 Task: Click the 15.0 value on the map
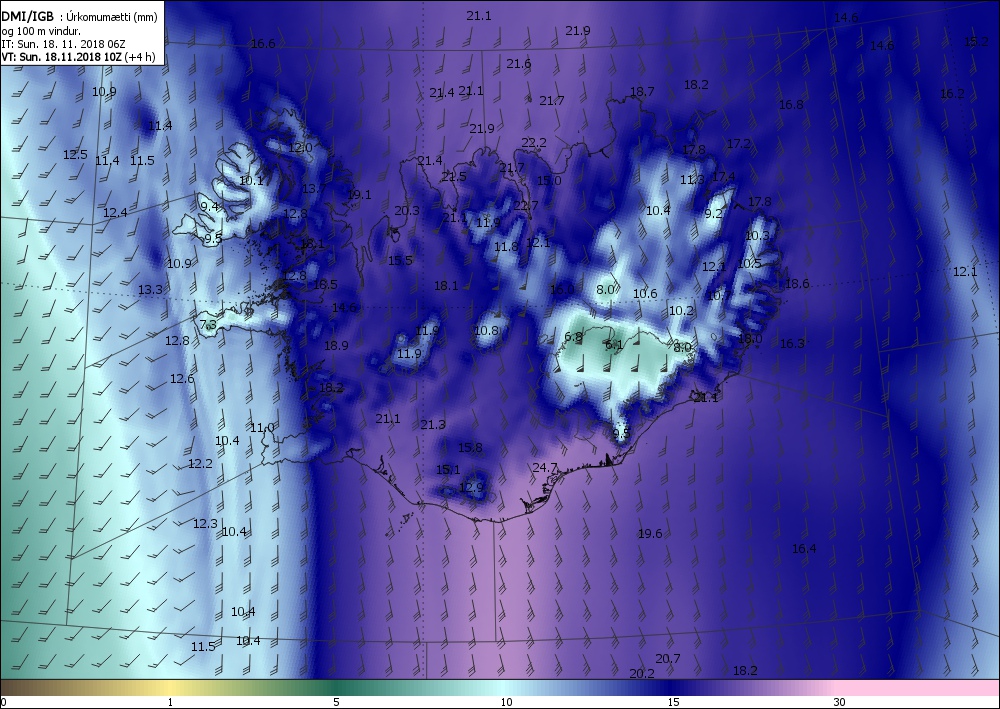(548, 181)
